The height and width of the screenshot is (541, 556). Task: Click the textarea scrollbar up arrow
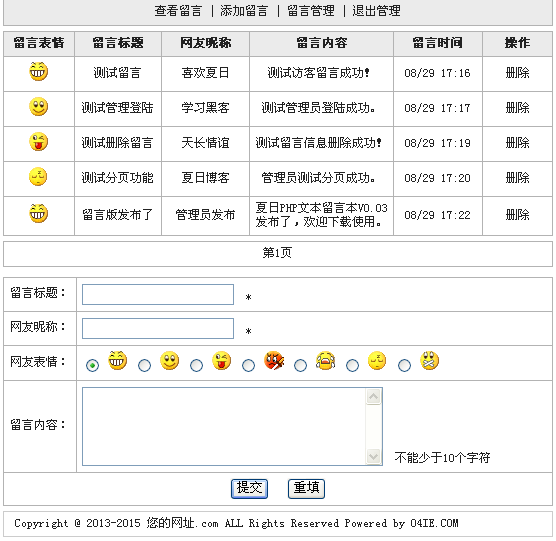point(373,396)
